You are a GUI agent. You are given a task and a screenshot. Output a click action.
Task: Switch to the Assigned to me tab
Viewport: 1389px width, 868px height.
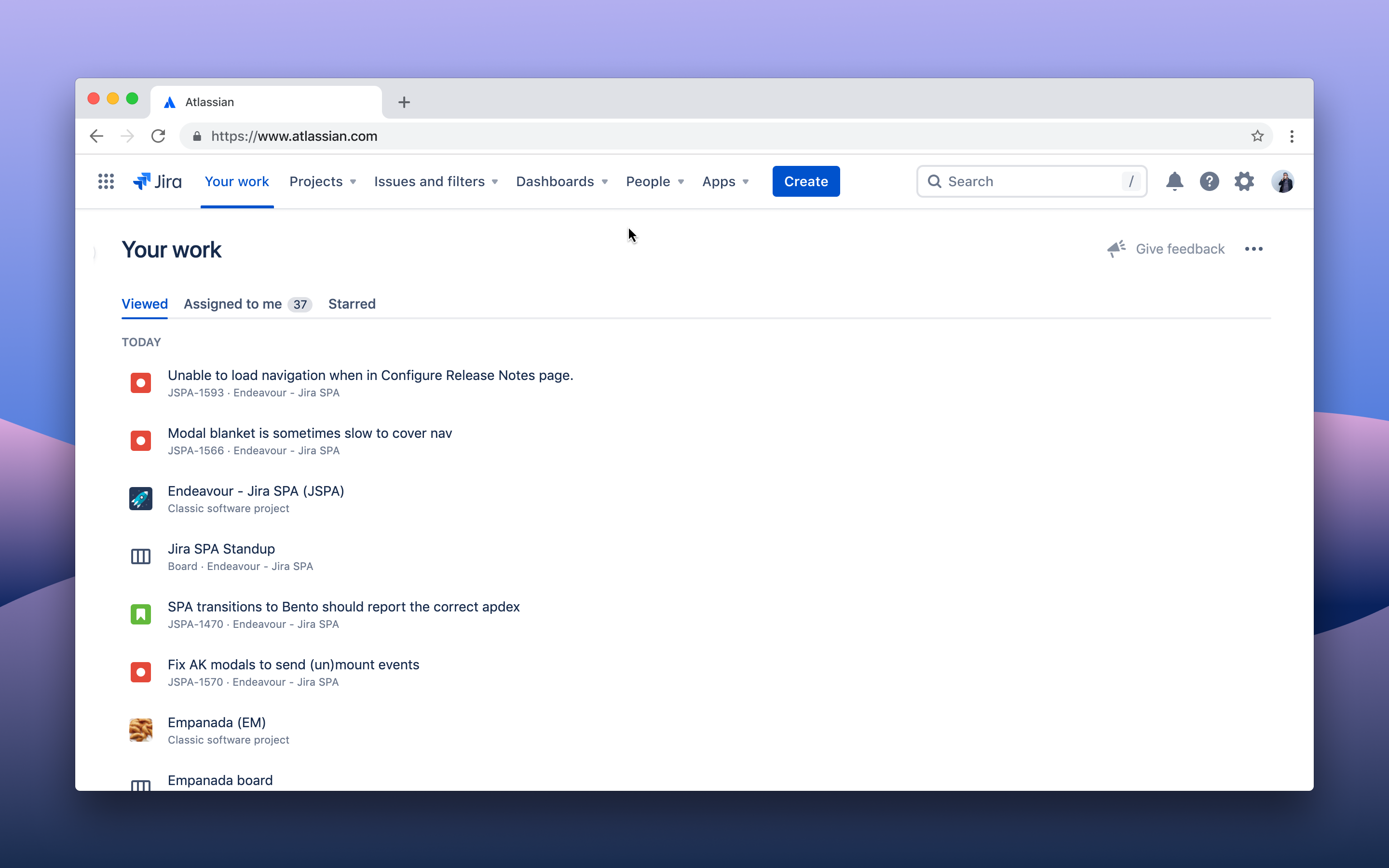232,304
